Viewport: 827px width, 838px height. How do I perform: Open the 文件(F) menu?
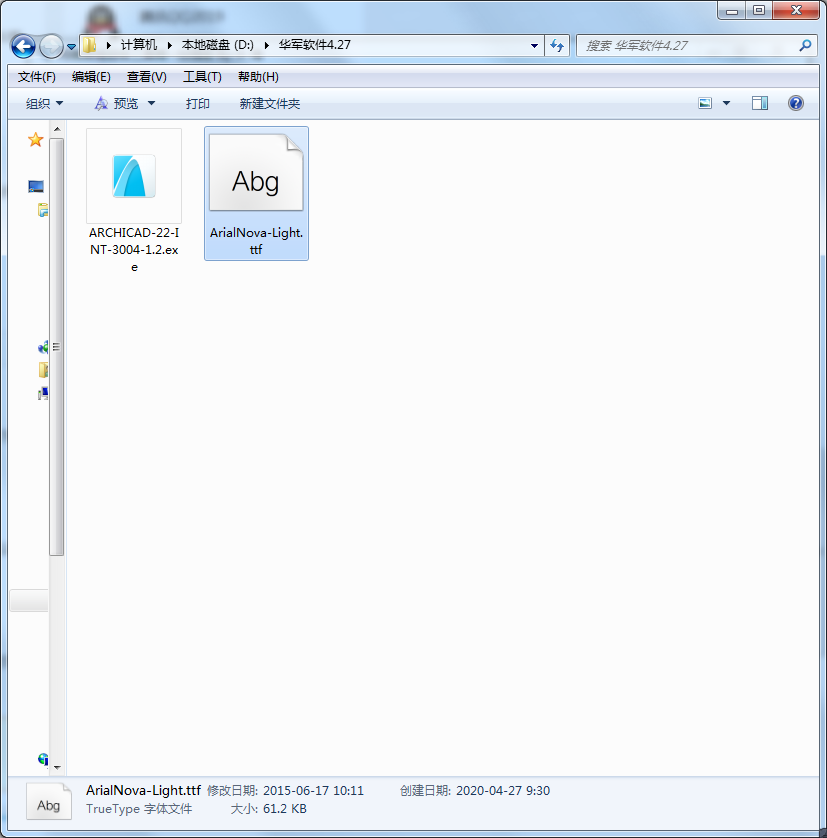36,77
